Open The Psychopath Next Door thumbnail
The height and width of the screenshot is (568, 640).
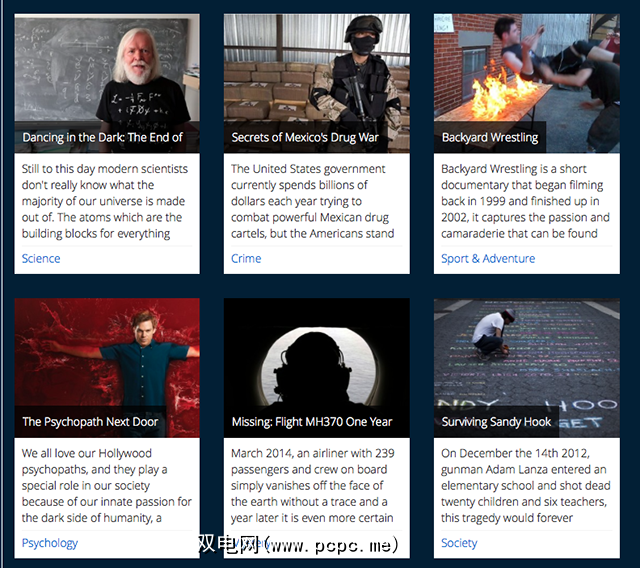[107, 368]
